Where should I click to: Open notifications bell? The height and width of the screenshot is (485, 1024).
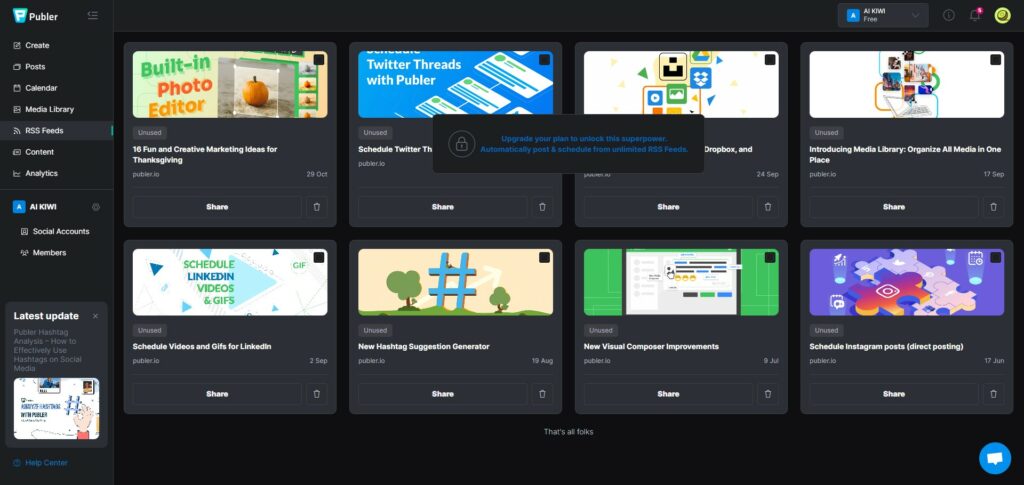975,15
